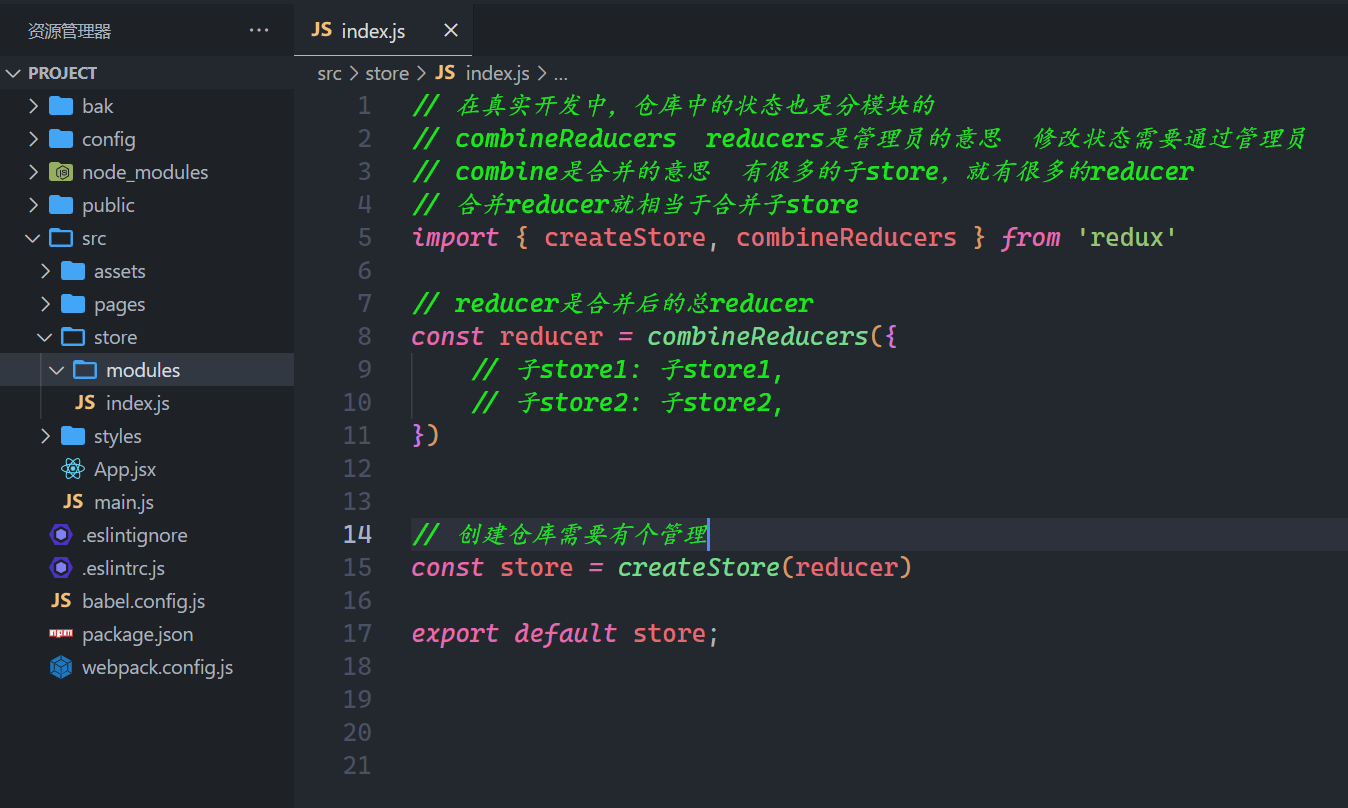Click the 子store1 comment line

627,369
